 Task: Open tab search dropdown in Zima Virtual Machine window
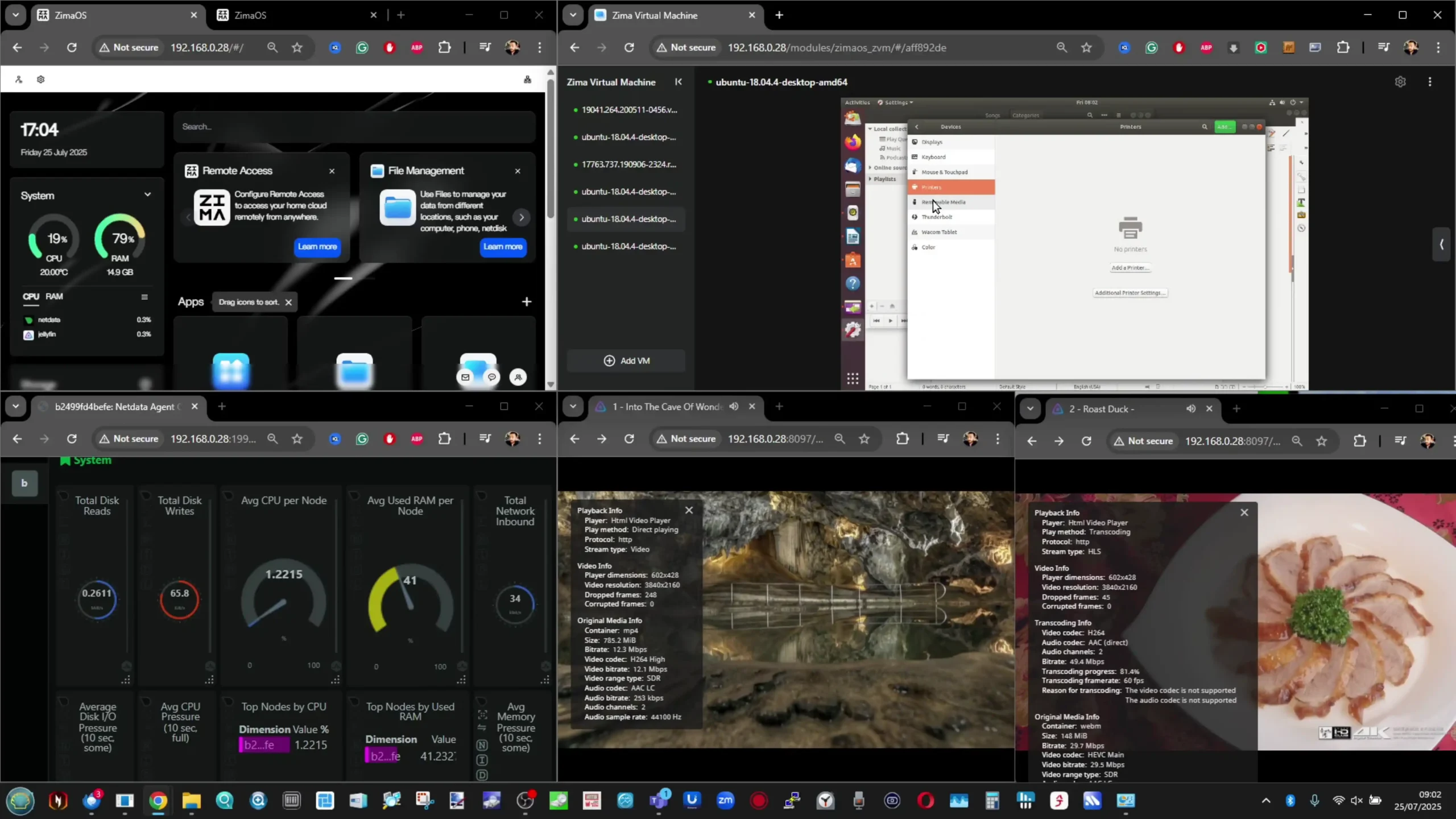pyautogui.click(x=573, y=15)
